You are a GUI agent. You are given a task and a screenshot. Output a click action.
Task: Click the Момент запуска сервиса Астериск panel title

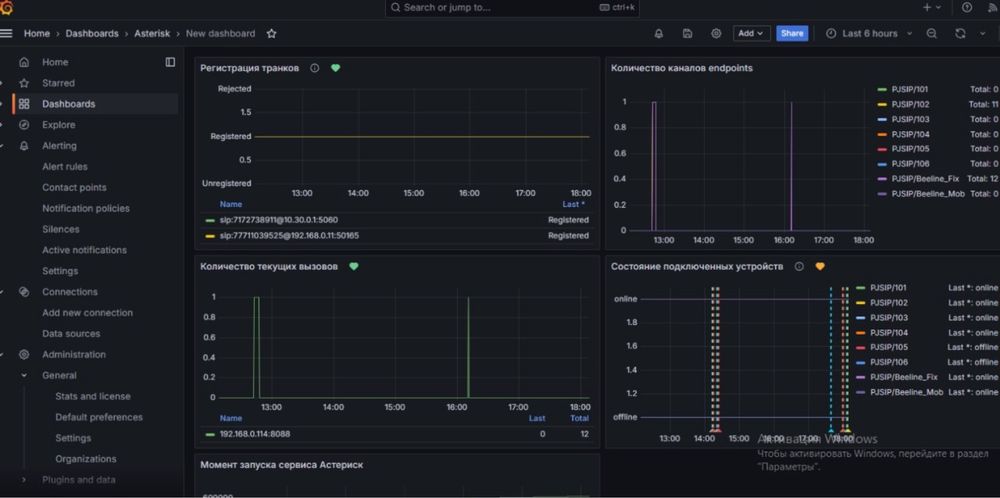coord(282,465)
